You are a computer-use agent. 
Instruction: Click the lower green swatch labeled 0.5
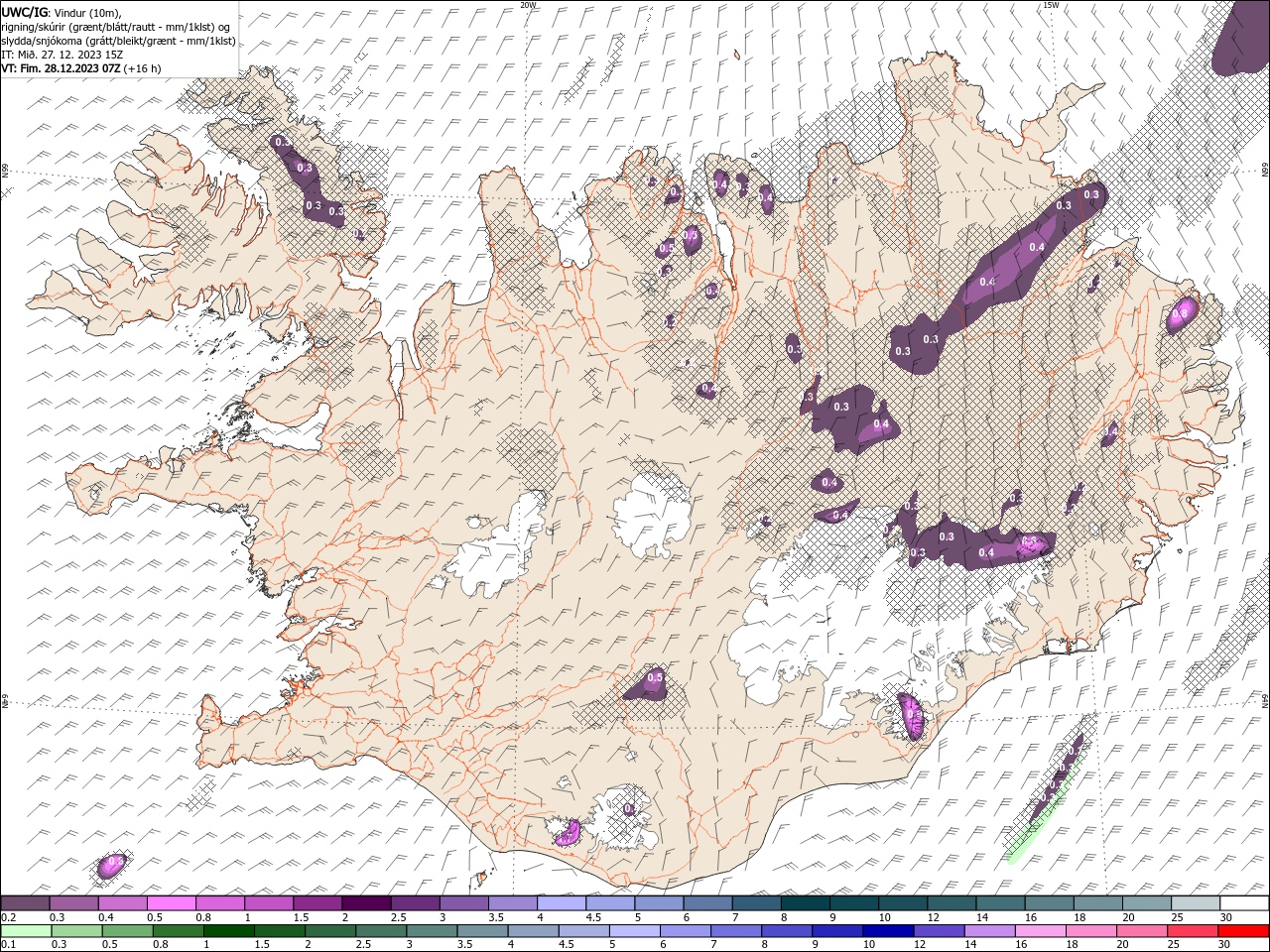pos(127,931)
